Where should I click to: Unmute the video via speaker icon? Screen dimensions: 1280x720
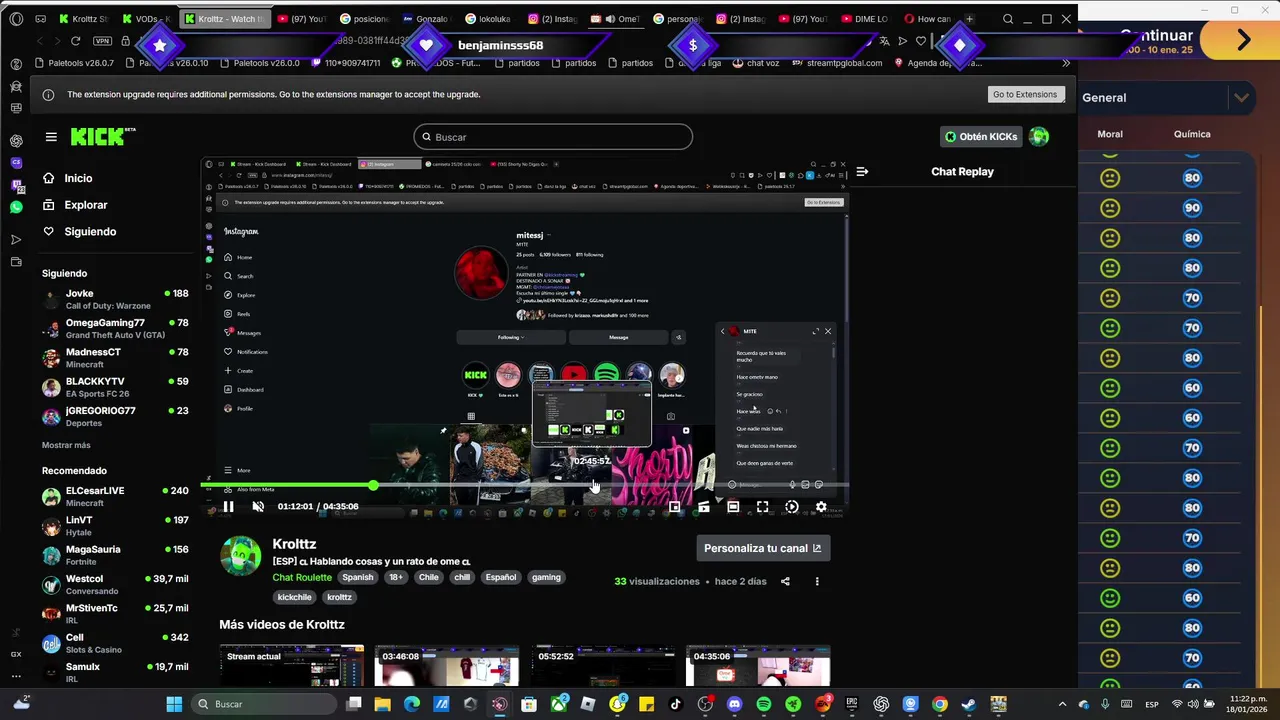coord(258,507)
